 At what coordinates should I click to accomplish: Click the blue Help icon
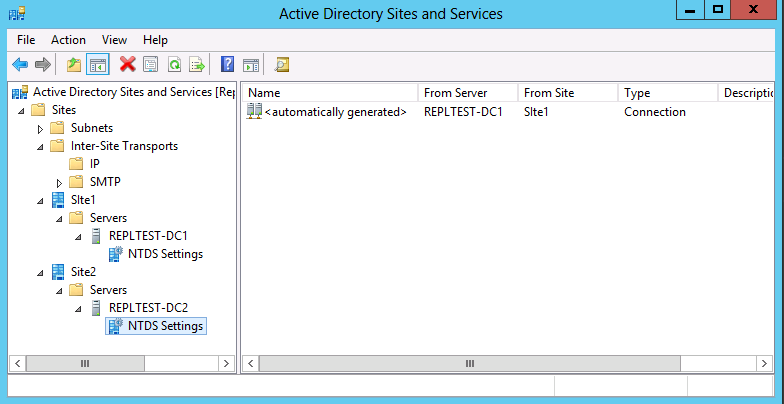pyautogui.click(x=228, y=64)
